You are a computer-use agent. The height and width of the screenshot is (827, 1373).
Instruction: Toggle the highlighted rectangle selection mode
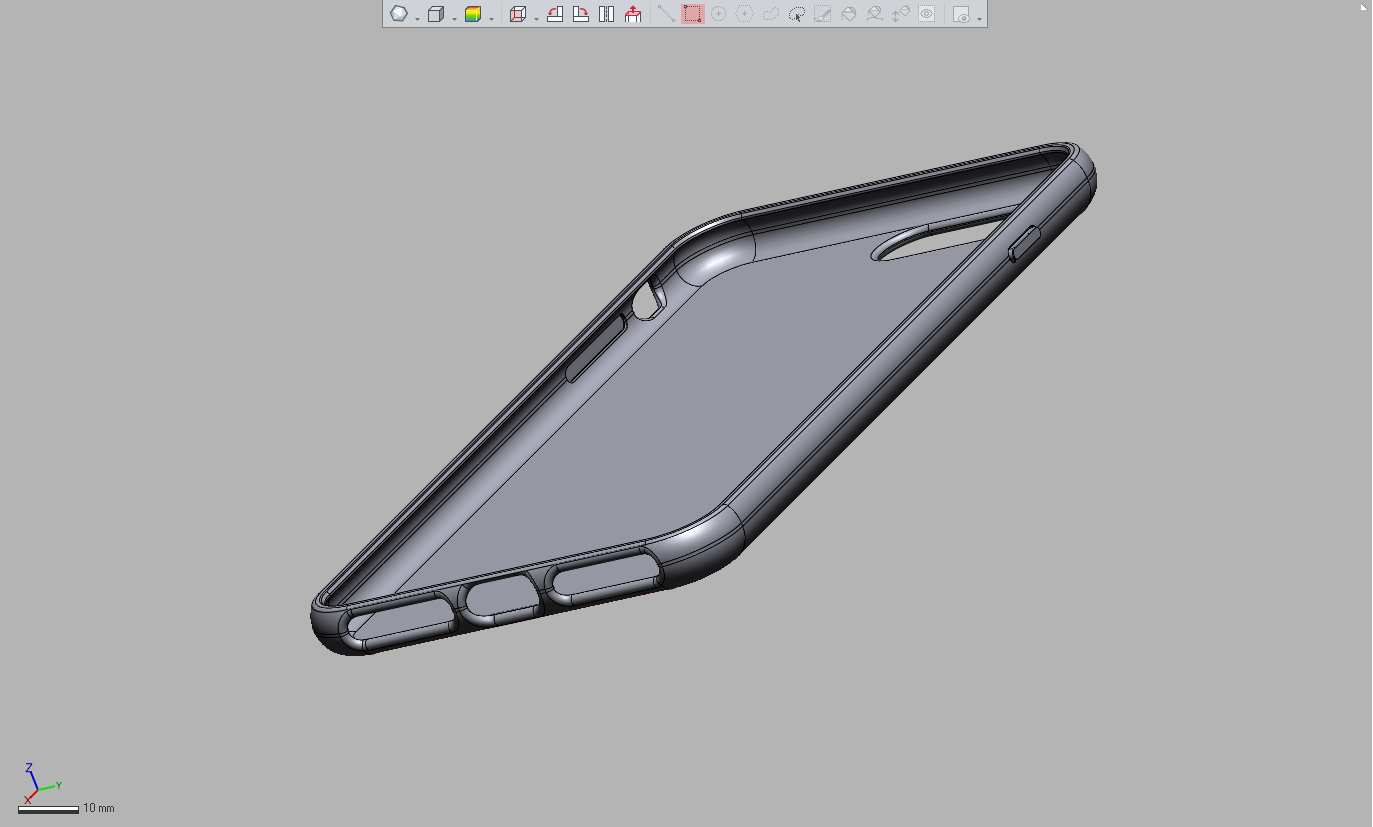pyautogui.click(x=692, y=14)
